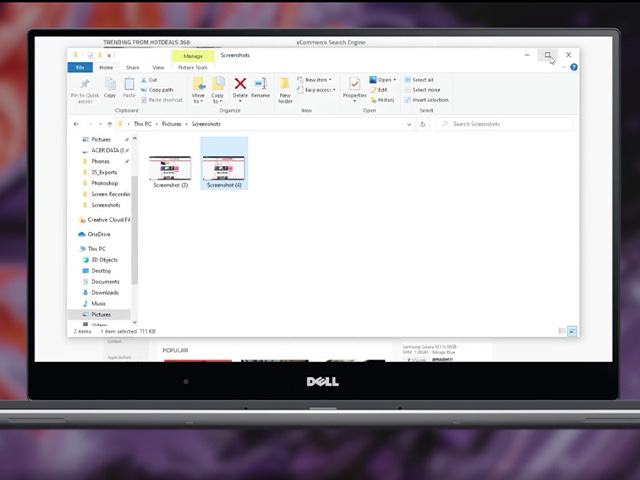
Task: Open the Phones folder in sidebar
Action: point(100,162)
